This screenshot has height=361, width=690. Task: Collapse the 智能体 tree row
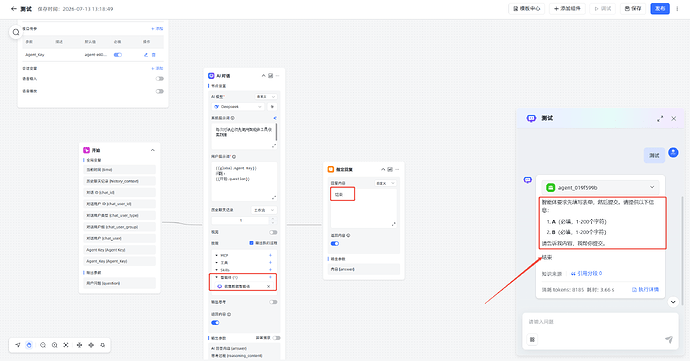point(217,277)
